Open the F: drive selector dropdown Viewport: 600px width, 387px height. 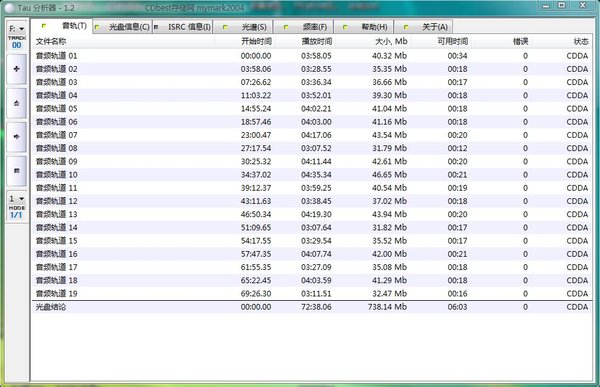click(x=16, y=28)
